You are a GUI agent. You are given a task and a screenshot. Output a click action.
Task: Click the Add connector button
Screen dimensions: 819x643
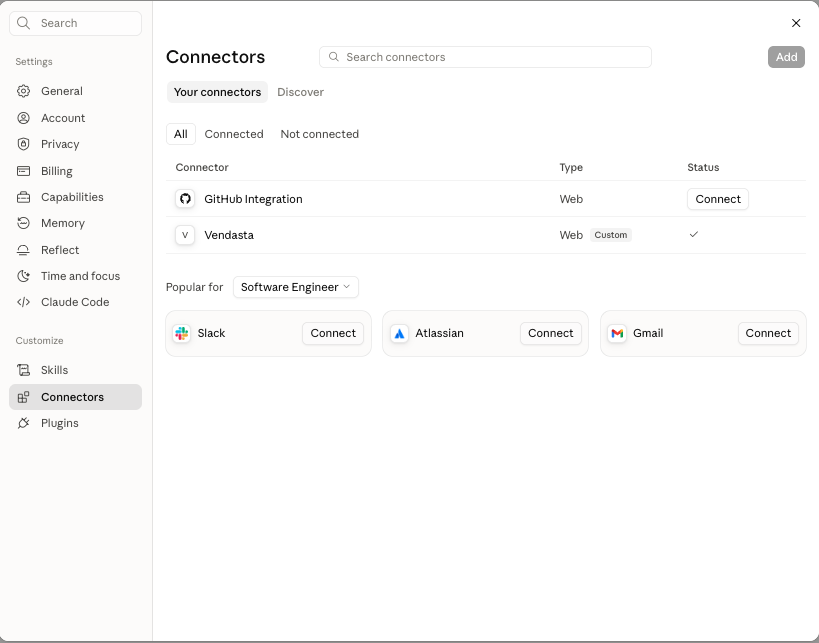[786, 57]
